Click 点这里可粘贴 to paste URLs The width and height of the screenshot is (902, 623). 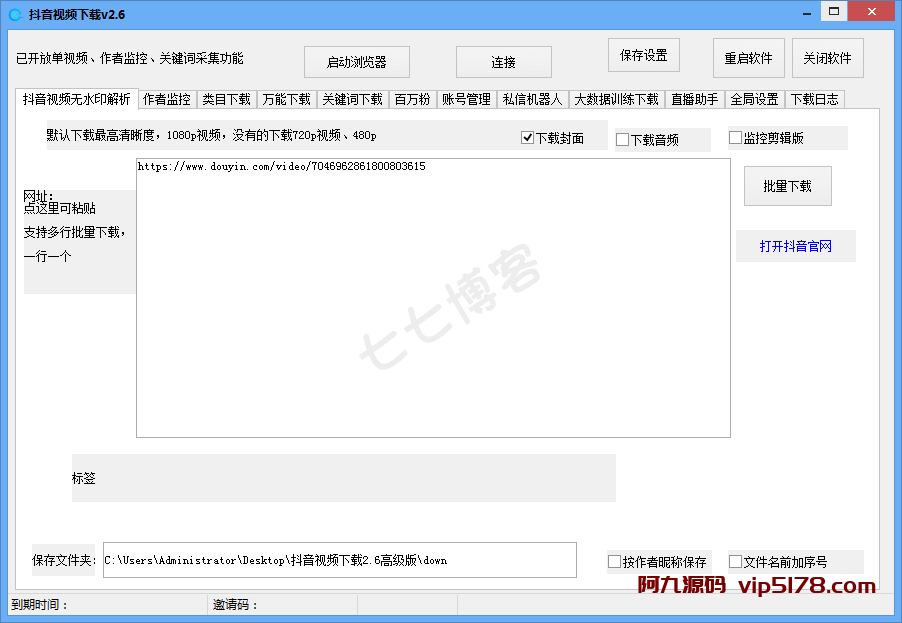(x=60, y=208)
